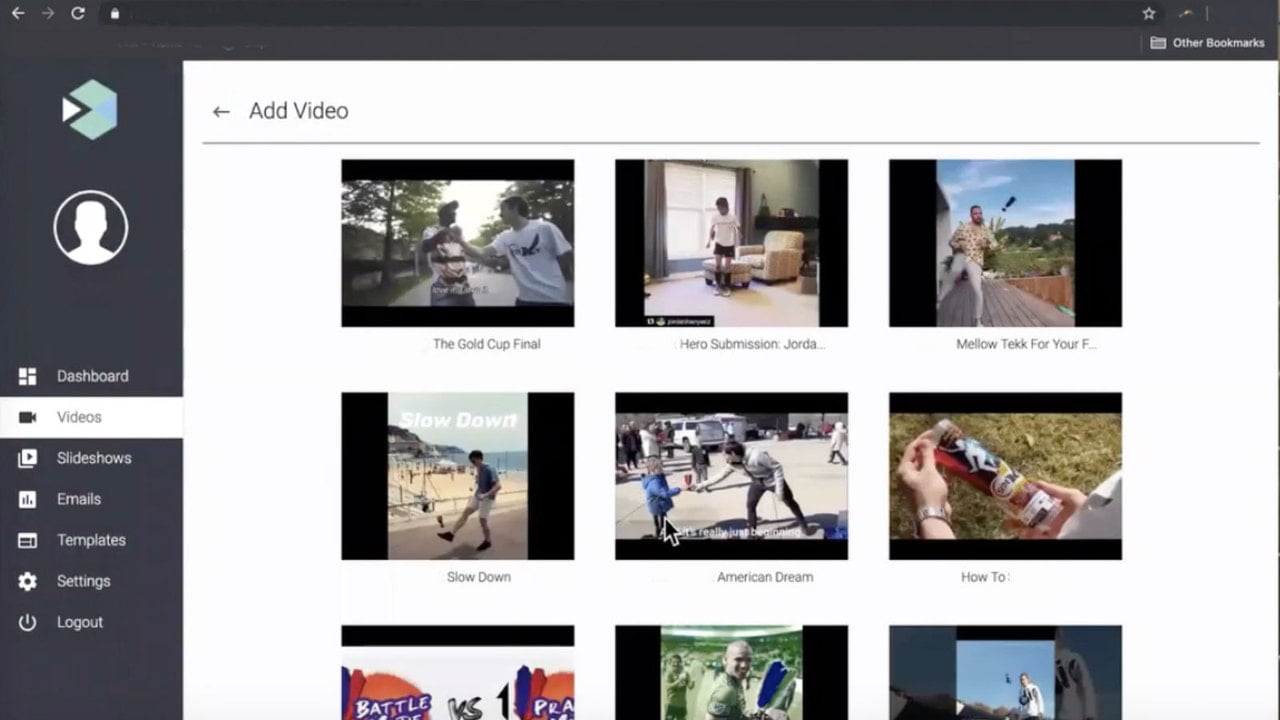Click Hero Submission: Jorda... title
Screen dimensions: 1280x720
point(752,344)
